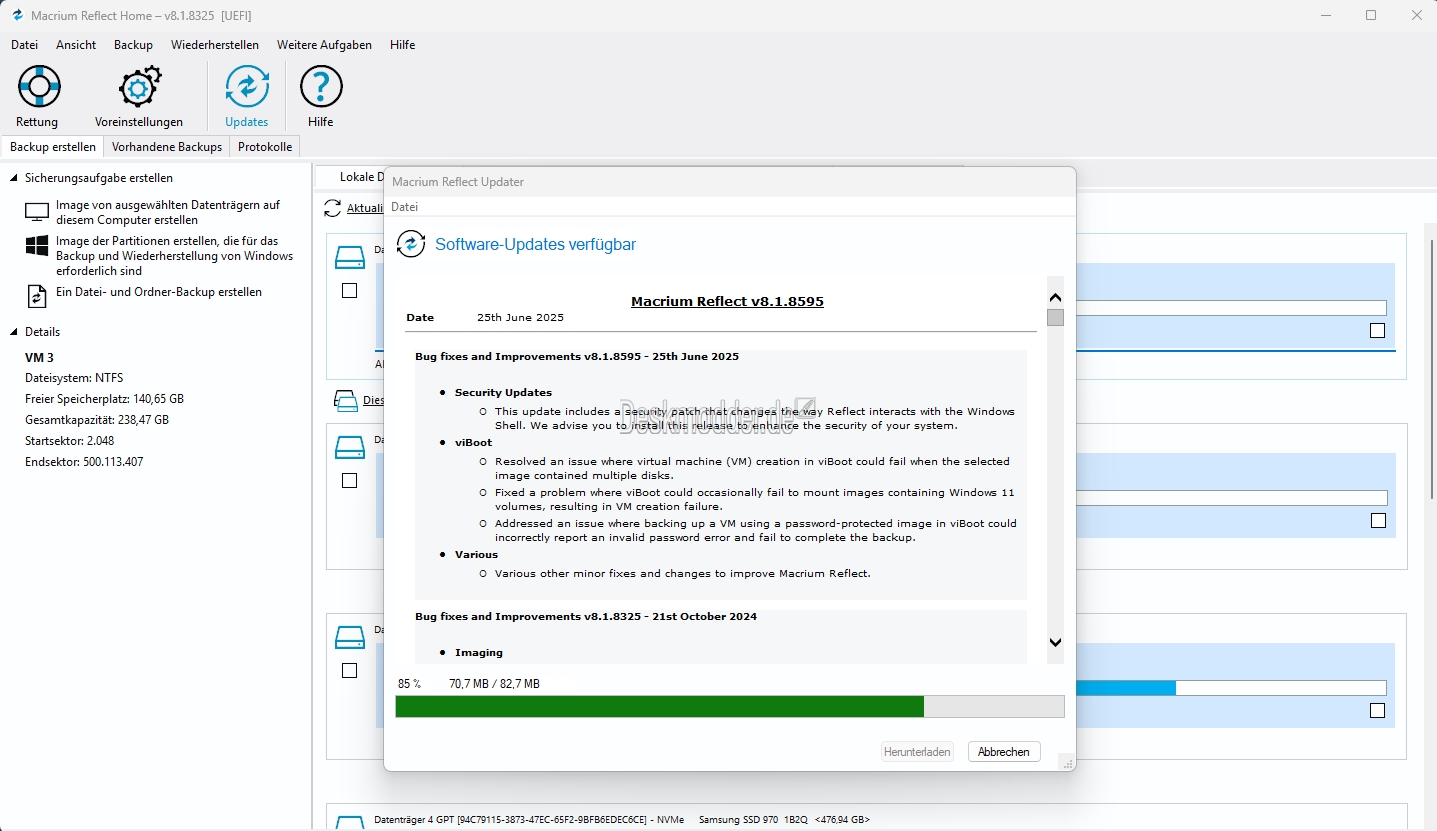The width and height of the screenshot is (1437, 831).
Task: Click the greyed Herunterladen button
Action: [917, 752]
